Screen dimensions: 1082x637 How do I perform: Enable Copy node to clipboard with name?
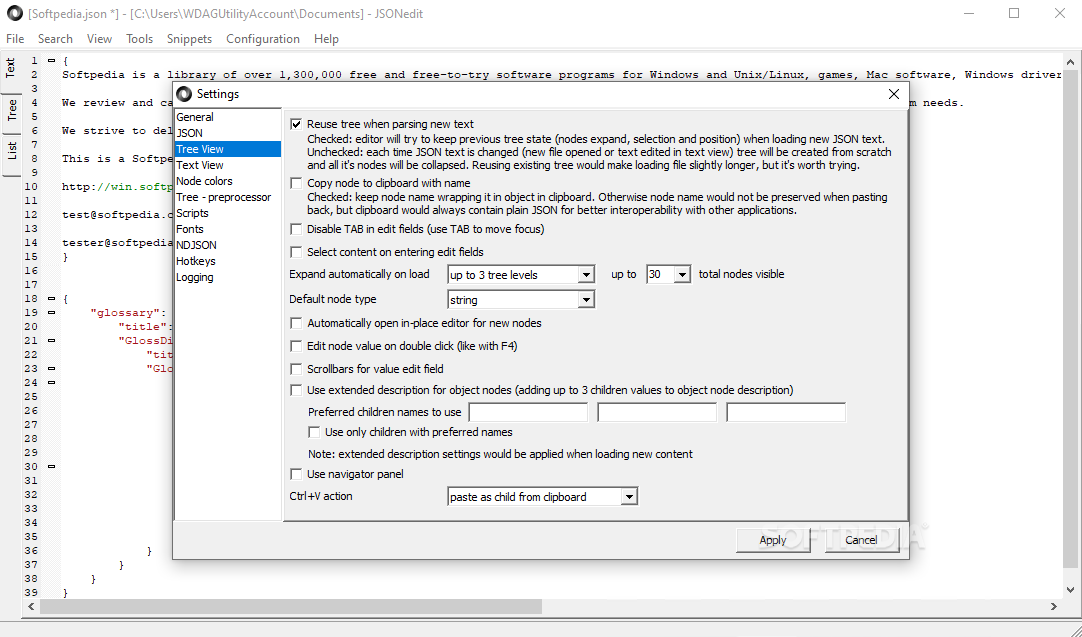pos(296,183)
